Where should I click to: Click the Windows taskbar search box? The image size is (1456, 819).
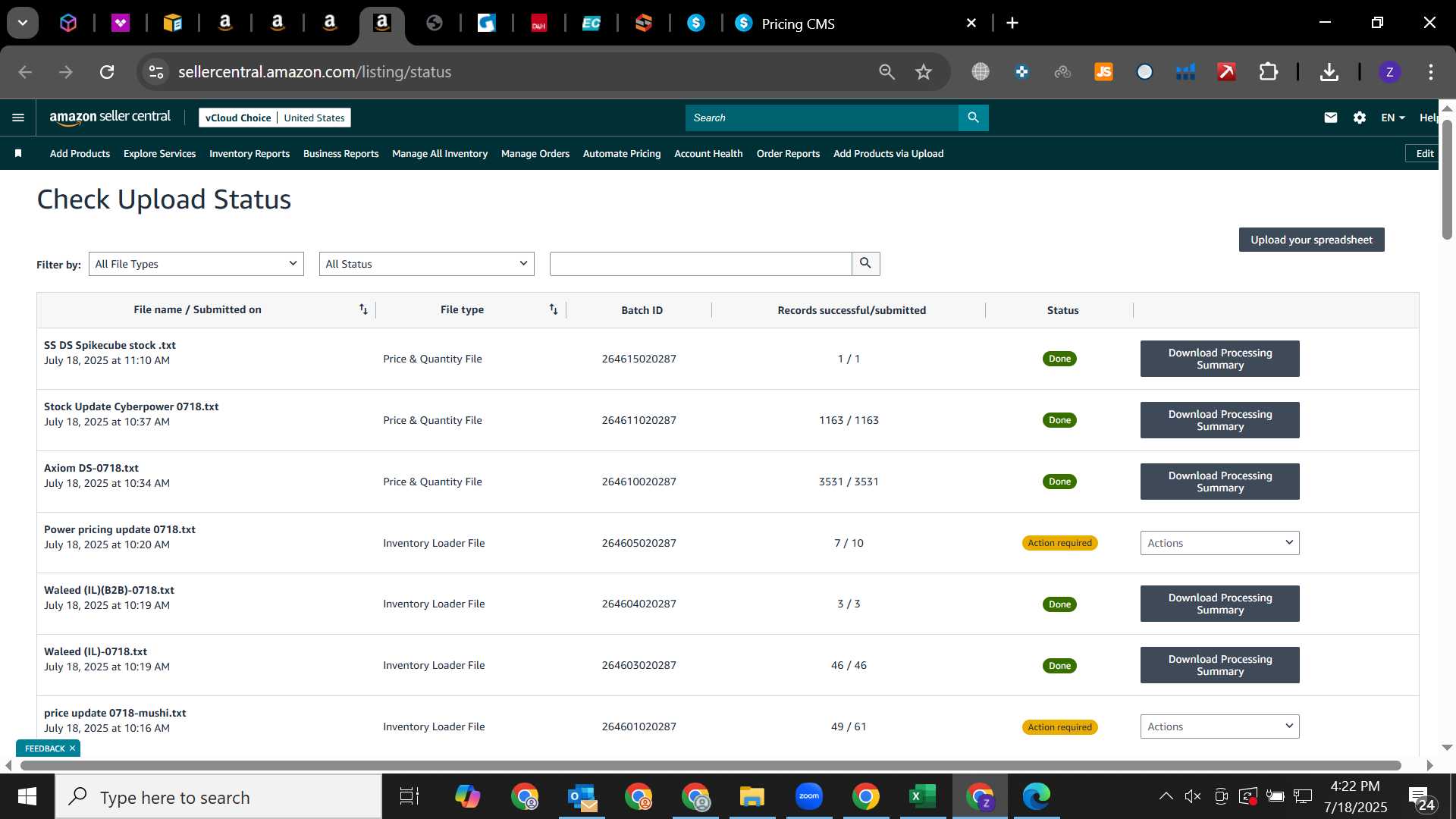[x=218, y=796]
